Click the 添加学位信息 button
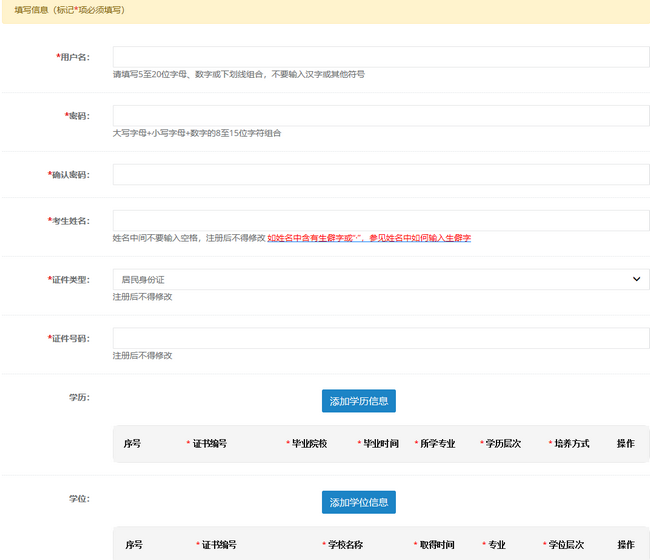 [358, 502]
